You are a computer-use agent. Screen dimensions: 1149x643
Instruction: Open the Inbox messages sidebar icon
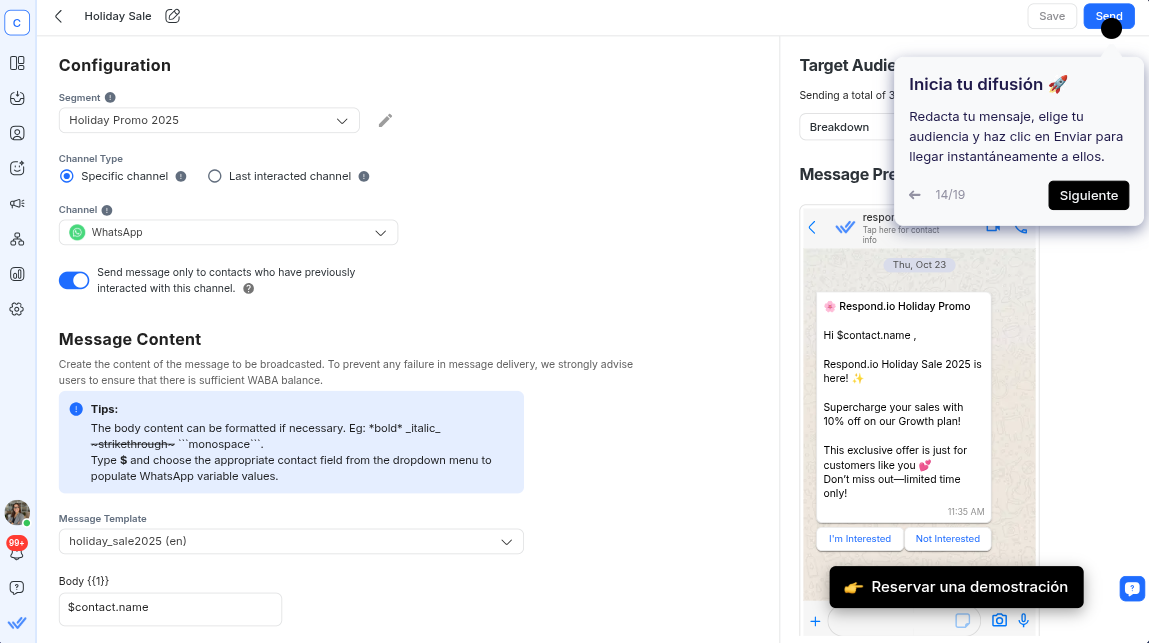click(17, 98)
